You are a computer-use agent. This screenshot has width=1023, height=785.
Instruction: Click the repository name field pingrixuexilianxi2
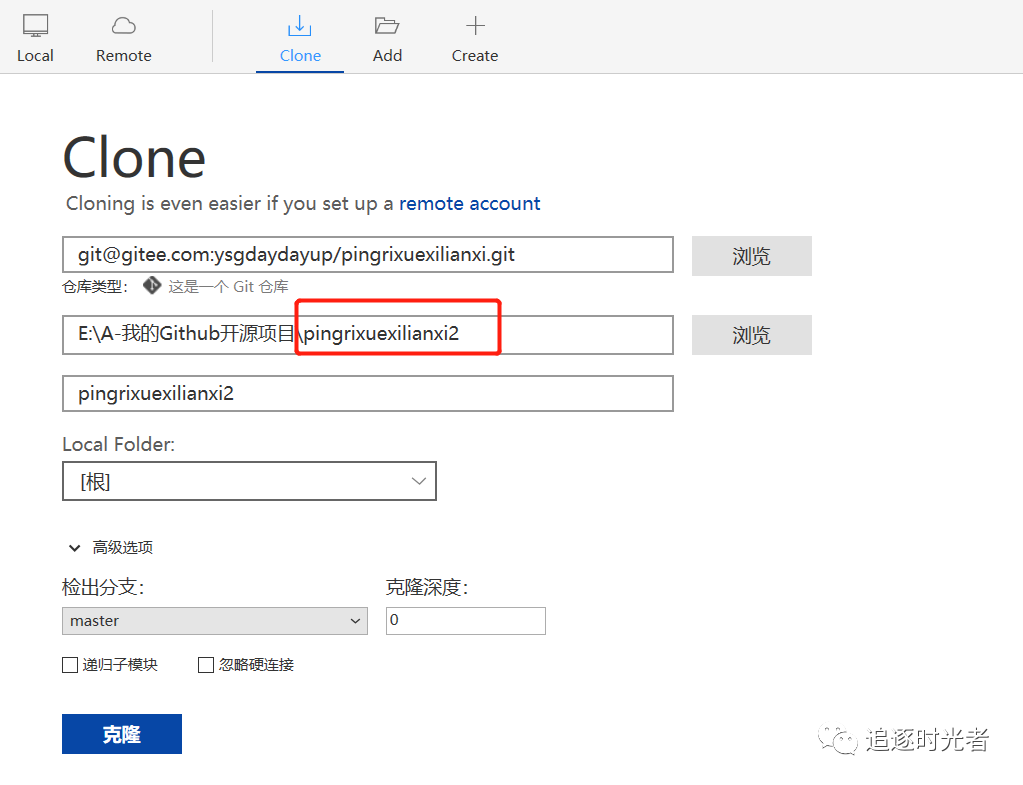point(368,393)
